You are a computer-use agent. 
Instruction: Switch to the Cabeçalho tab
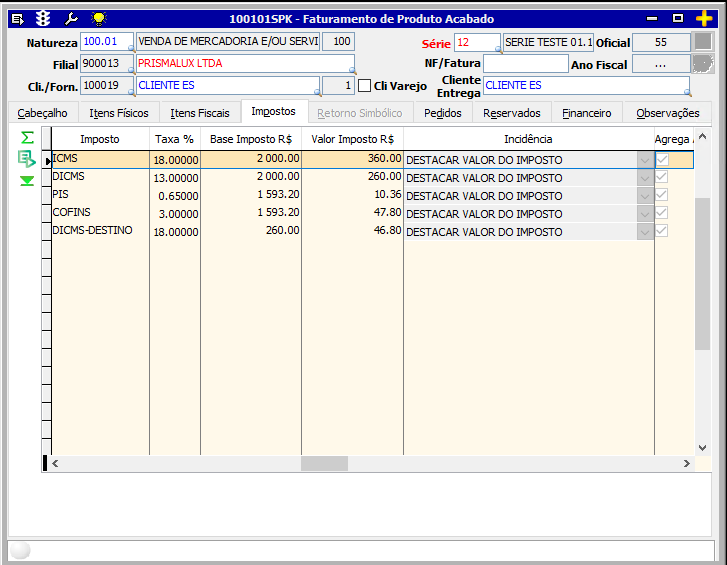pos(42,113)
